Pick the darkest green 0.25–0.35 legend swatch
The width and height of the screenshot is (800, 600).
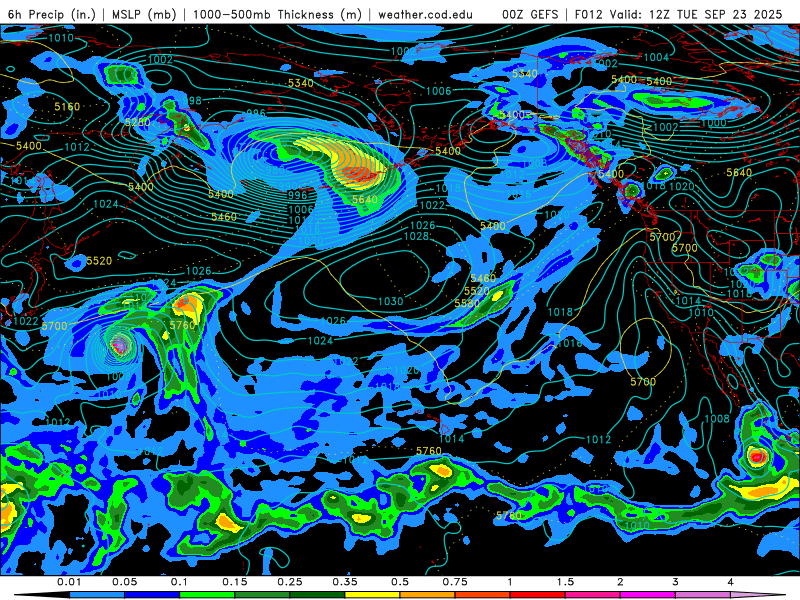(x=317, y=595)
